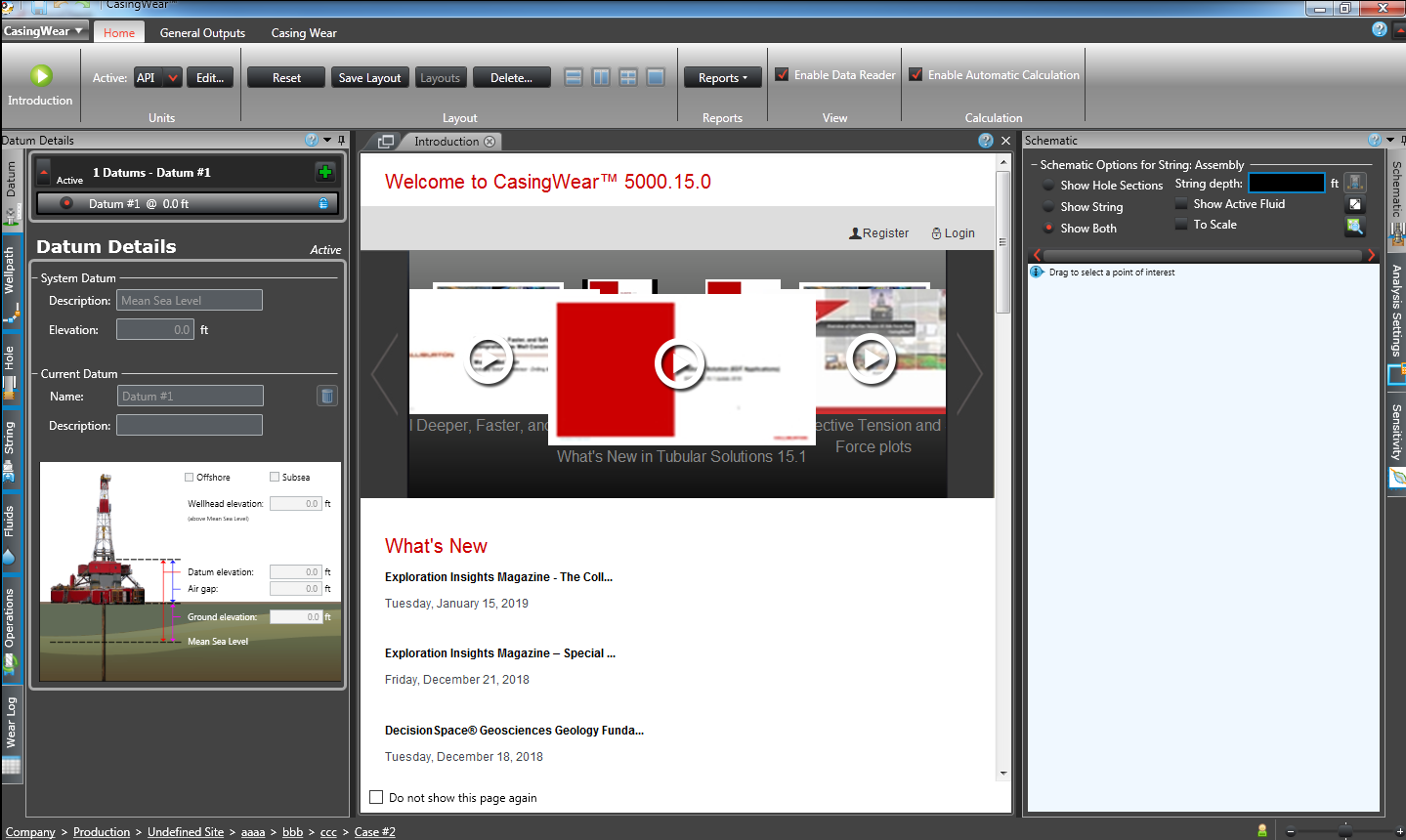Click the zoom magnifier schematic icon
1406x840 pixels.
pyautogui.click(x=1355, y=227)
